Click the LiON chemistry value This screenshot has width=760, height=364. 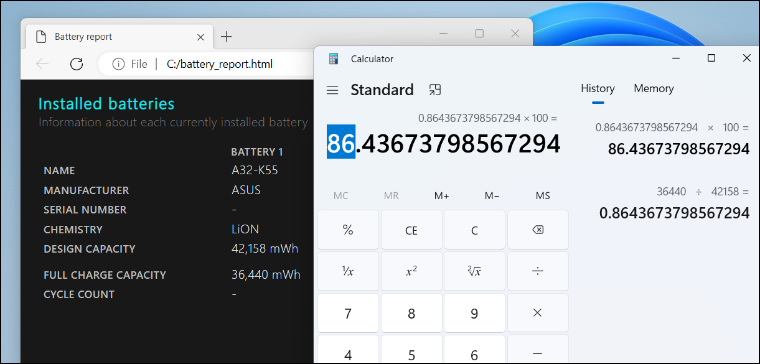point(245,229)
